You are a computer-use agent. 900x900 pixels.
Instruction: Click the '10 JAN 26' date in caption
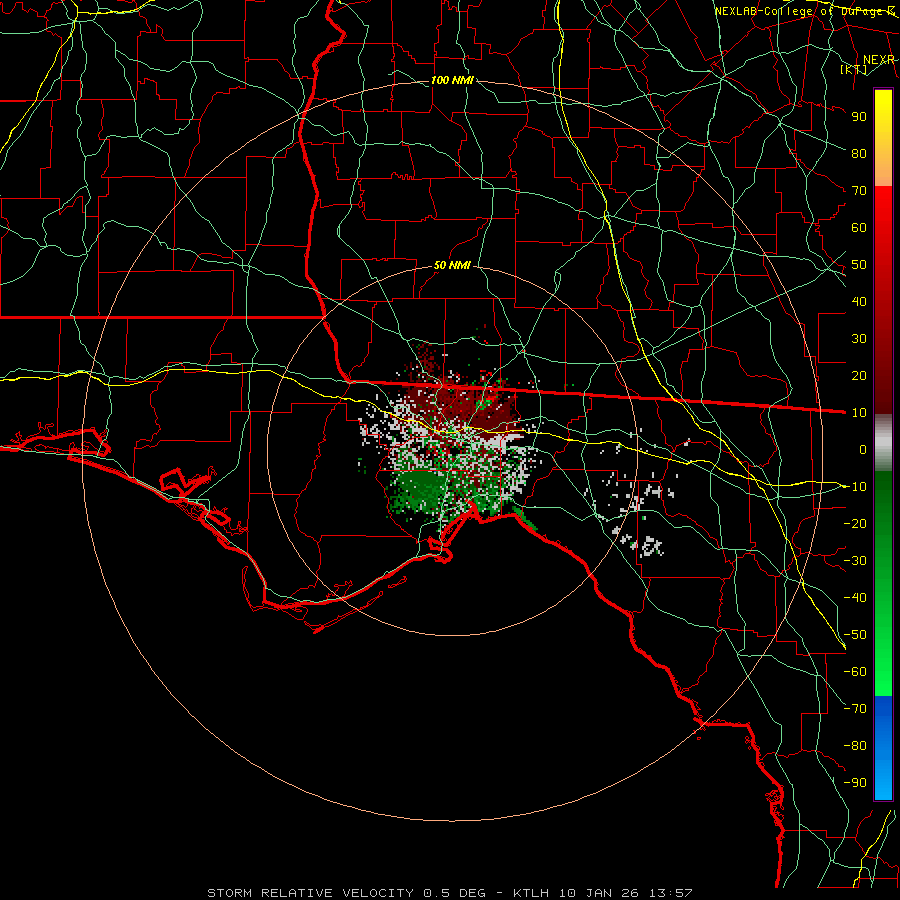pos(599,893)
